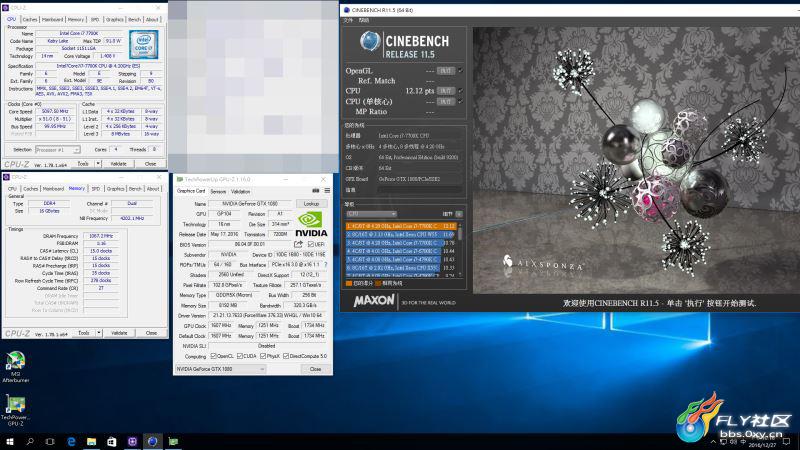Click the ranking details toggle button
This screenshot has height=450, width=800.
pos(459,214)
